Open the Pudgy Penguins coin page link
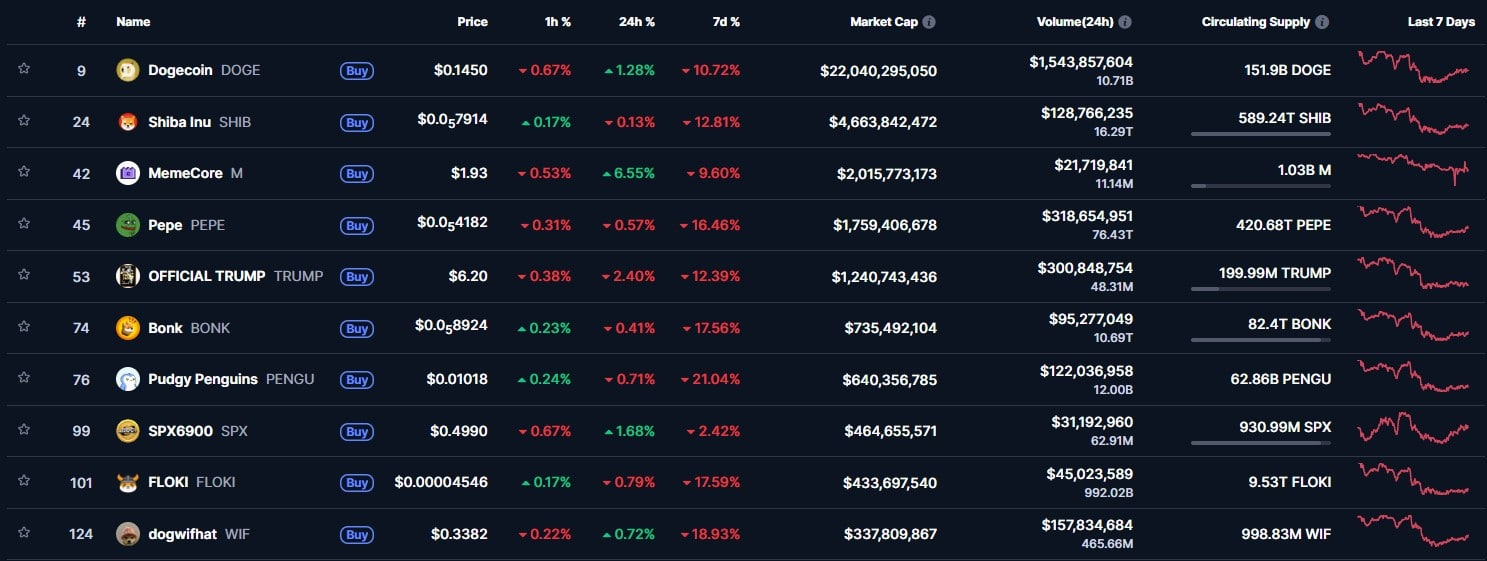The image size is (1487, 561). pos(202,379)
